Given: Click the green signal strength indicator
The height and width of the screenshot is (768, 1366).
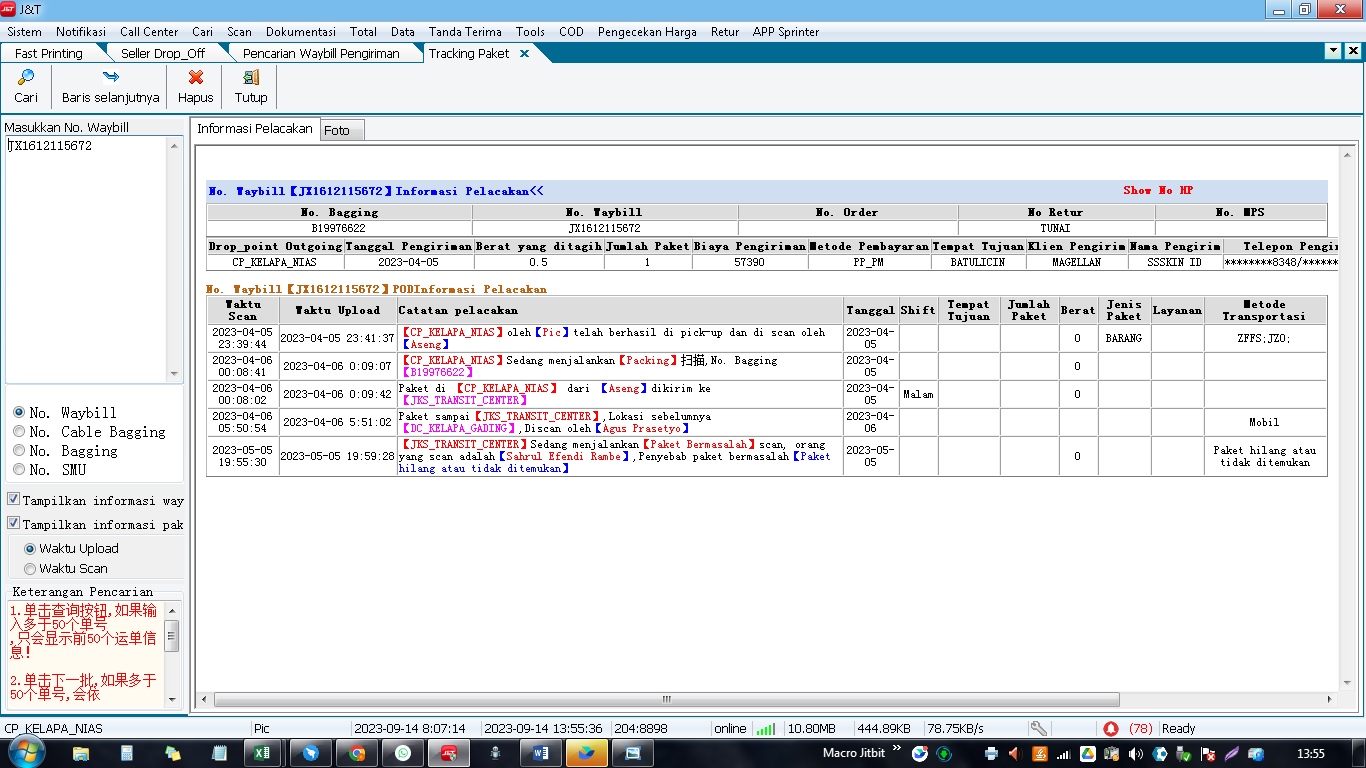Looking at the screenshot, I should pos(766,728).
